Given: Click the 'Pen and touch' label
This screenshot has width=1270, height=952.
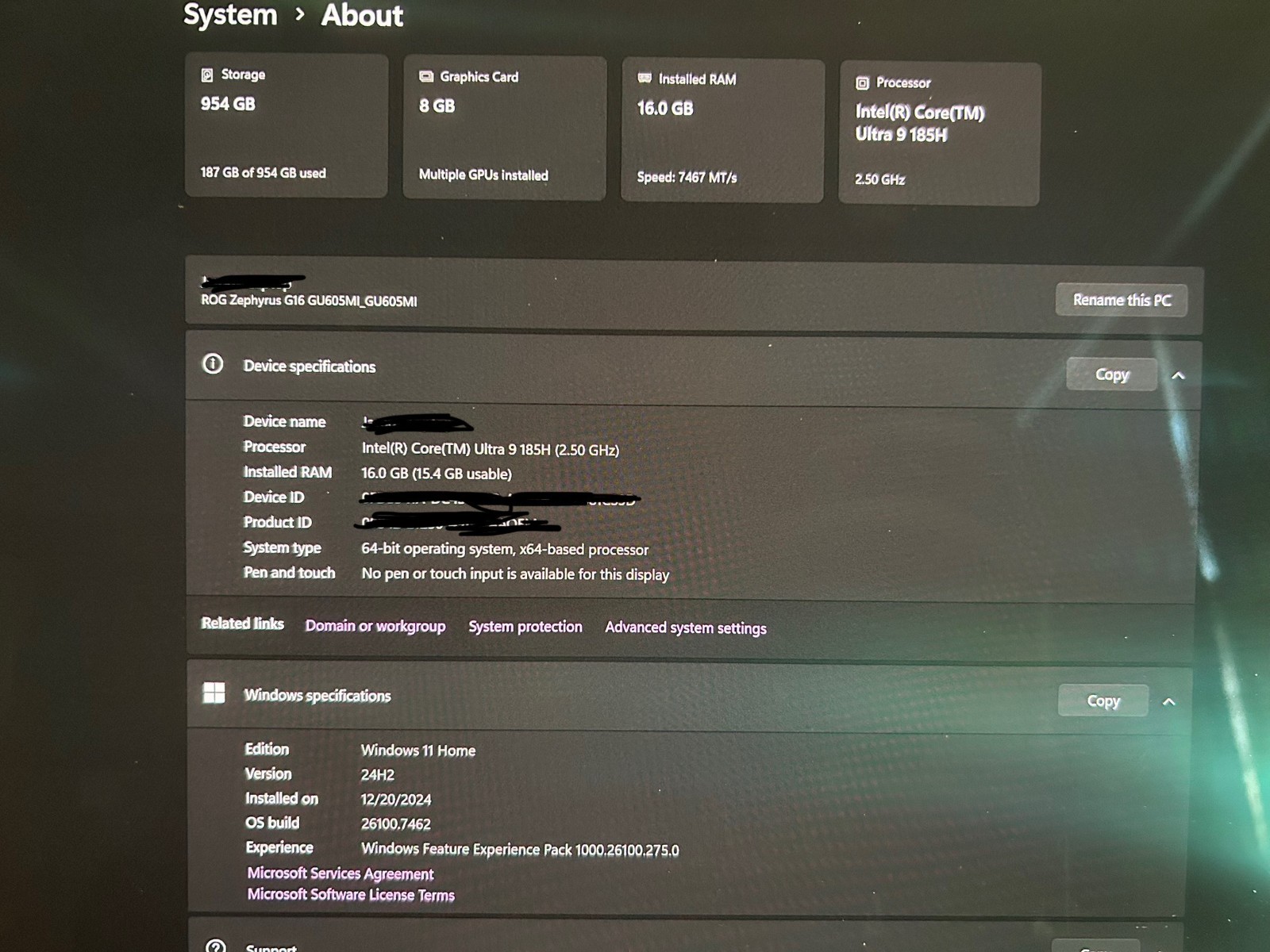Looking at the screenshot, I should pyautogui.click(x=289, y=573).
